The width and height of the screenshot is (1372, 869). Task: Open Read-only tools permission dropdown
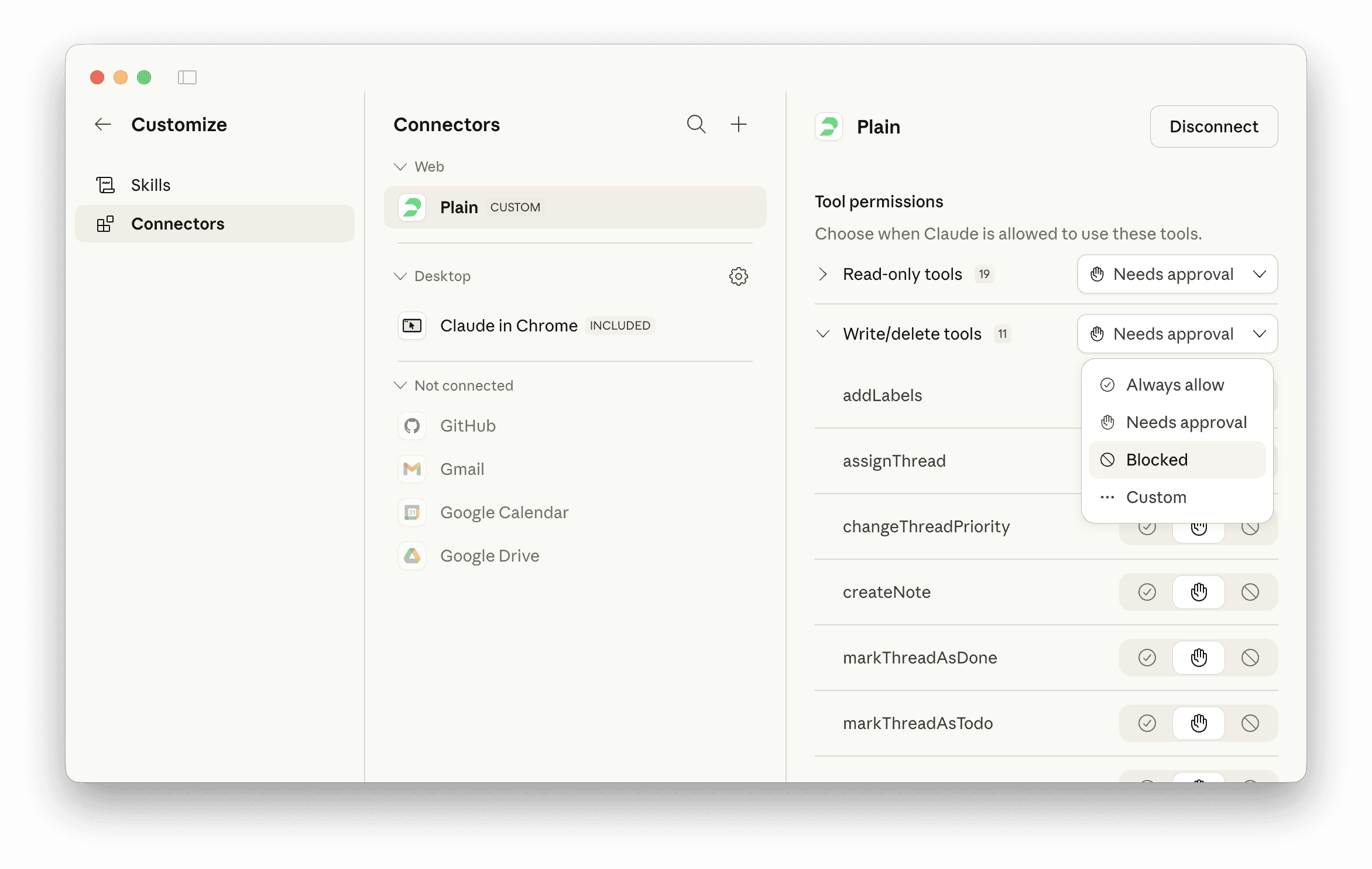click(x=1177, y=274)
